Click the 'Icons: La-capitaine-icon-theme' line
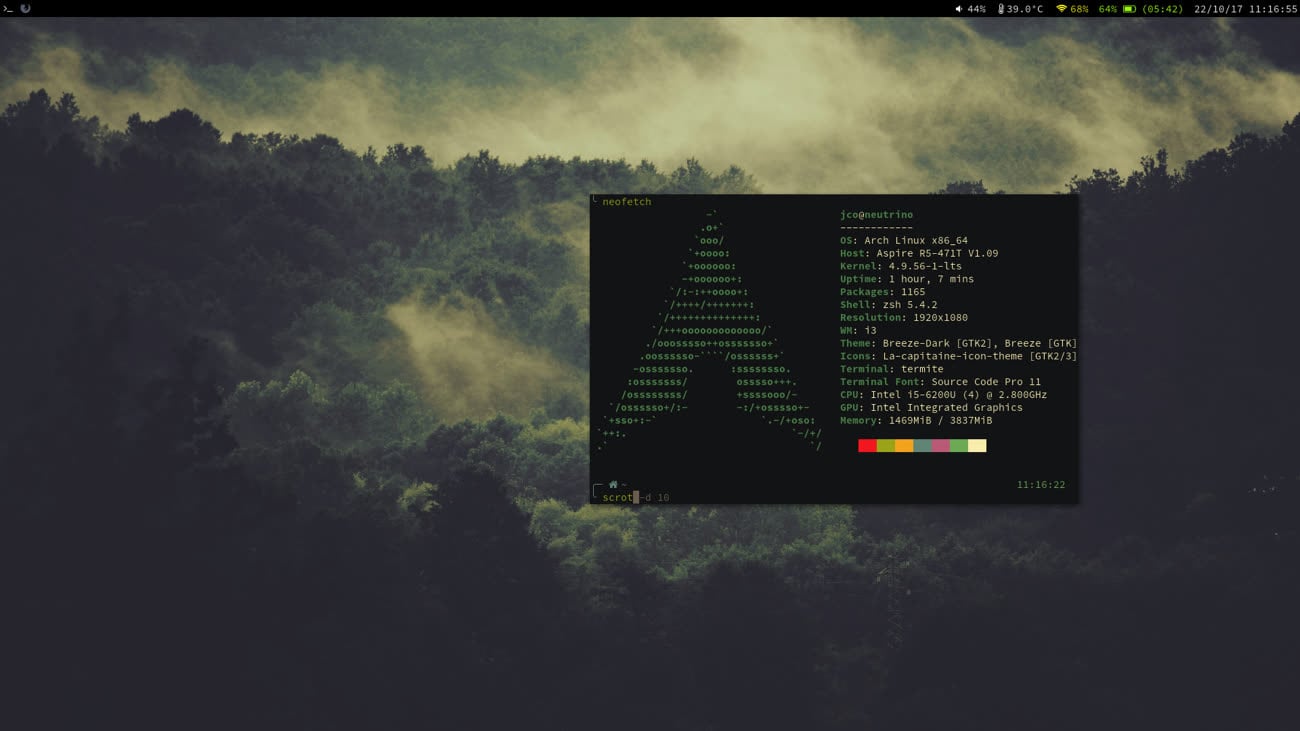The image size is (1300, 731). [958, 357]
